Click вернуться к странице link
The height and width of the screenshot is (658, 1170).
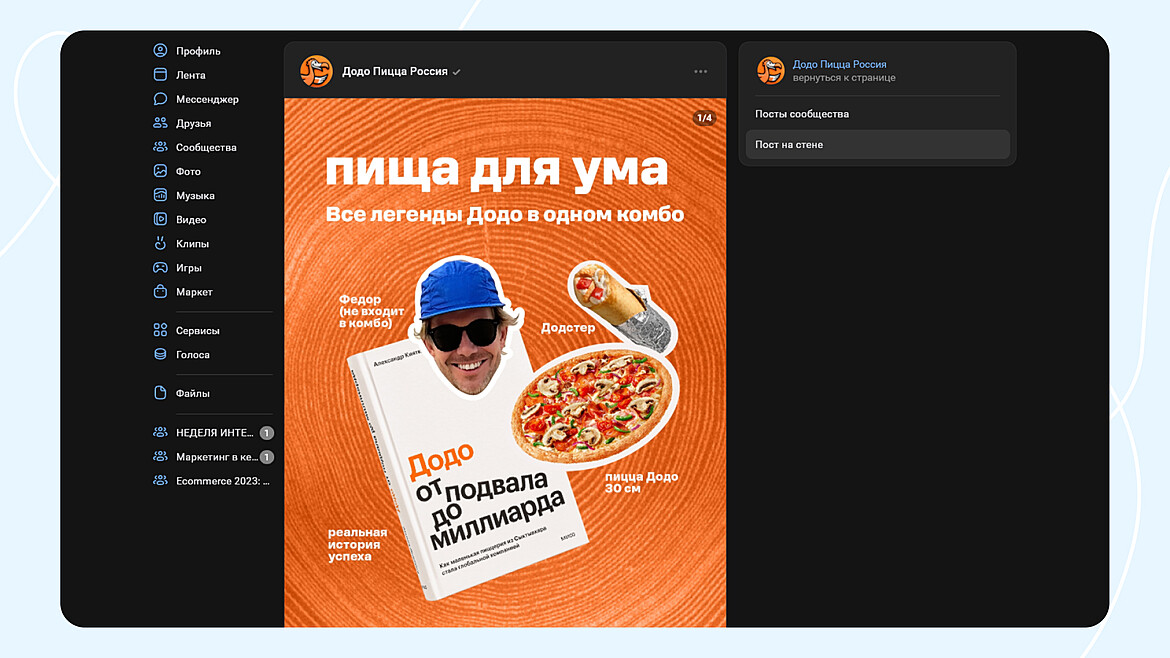844,78
